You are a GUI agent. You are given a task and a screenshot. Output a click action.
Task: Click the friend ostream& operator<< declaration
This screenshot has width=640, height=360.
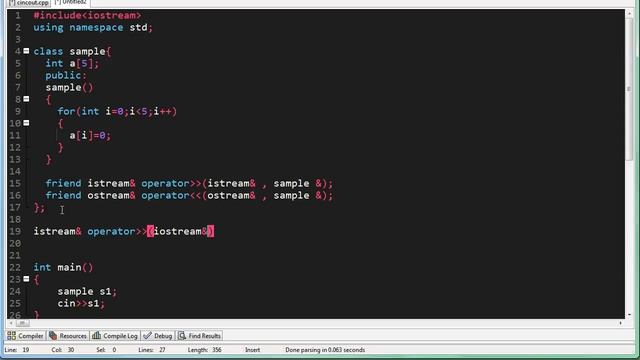click(x=189, y=196)
